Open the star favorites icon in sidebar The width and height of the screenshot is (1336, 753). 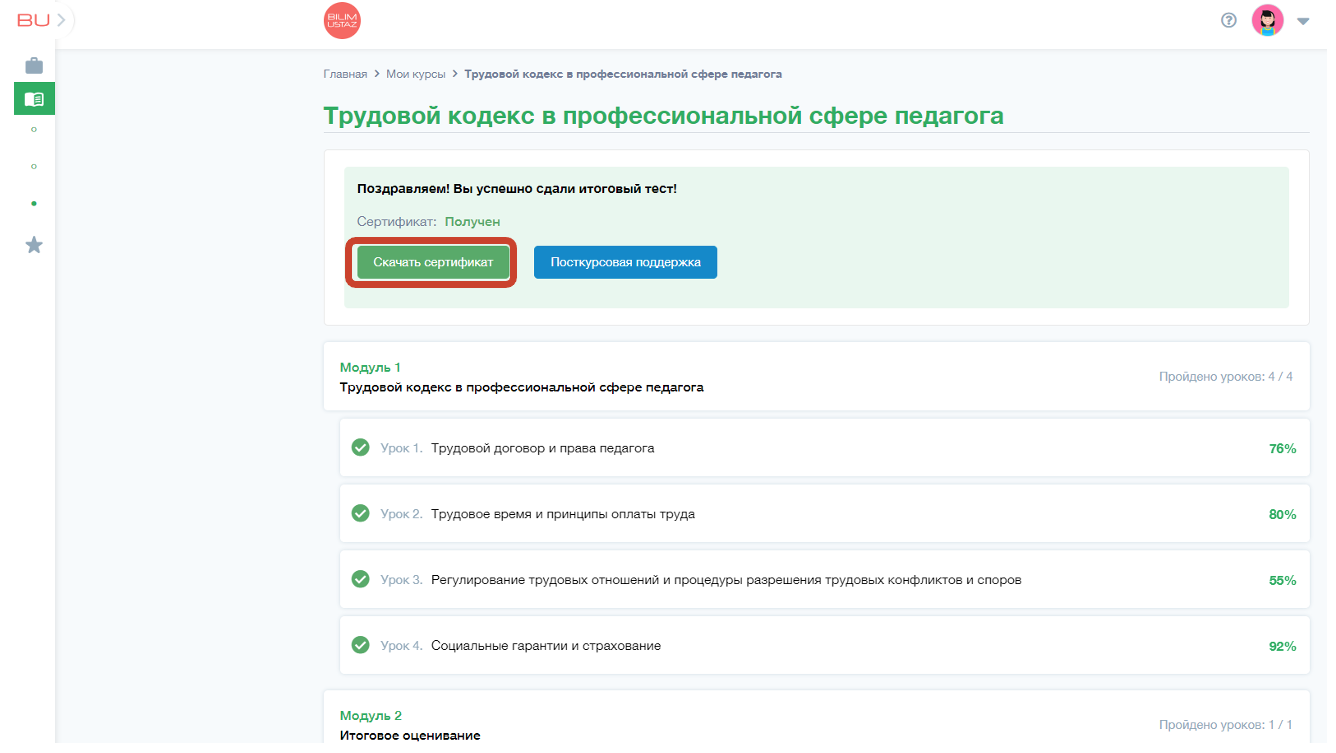(x=34, y=245)
